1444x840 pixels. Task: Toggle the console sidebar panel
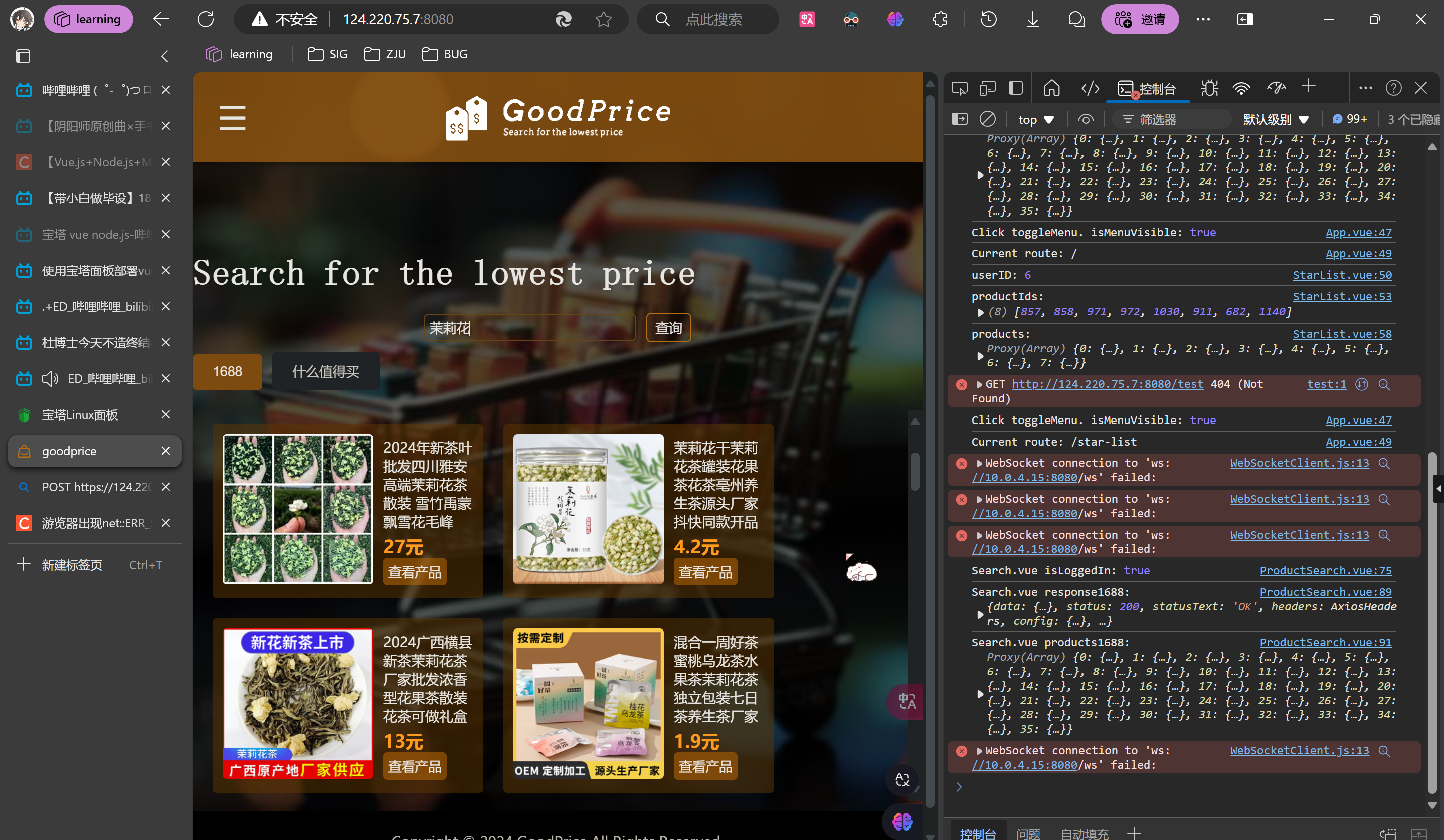coord(959,119)
